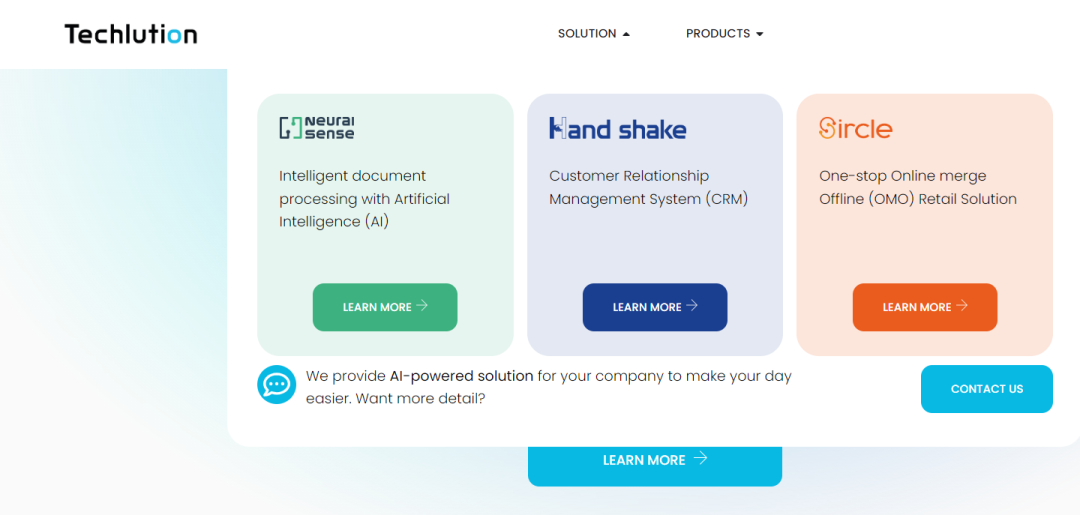
Task: Click the Customer Relationship Management System text
Action: coord(648,188)
